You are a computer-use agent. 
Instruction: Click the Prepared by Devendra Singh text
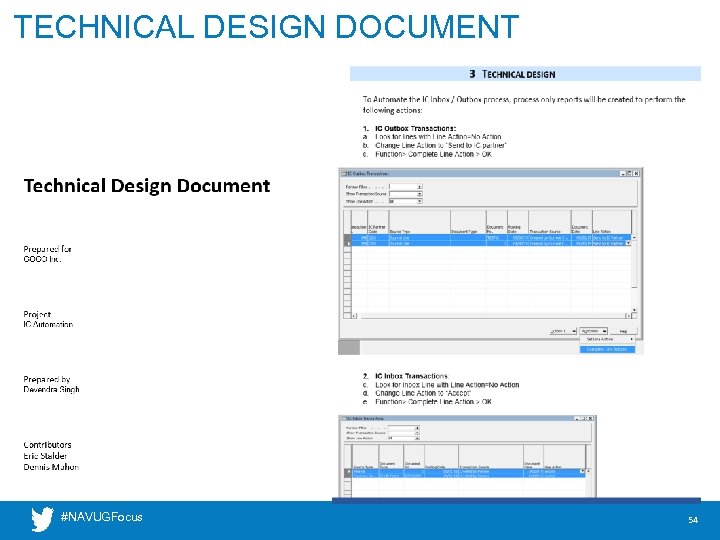pos(51,384)
